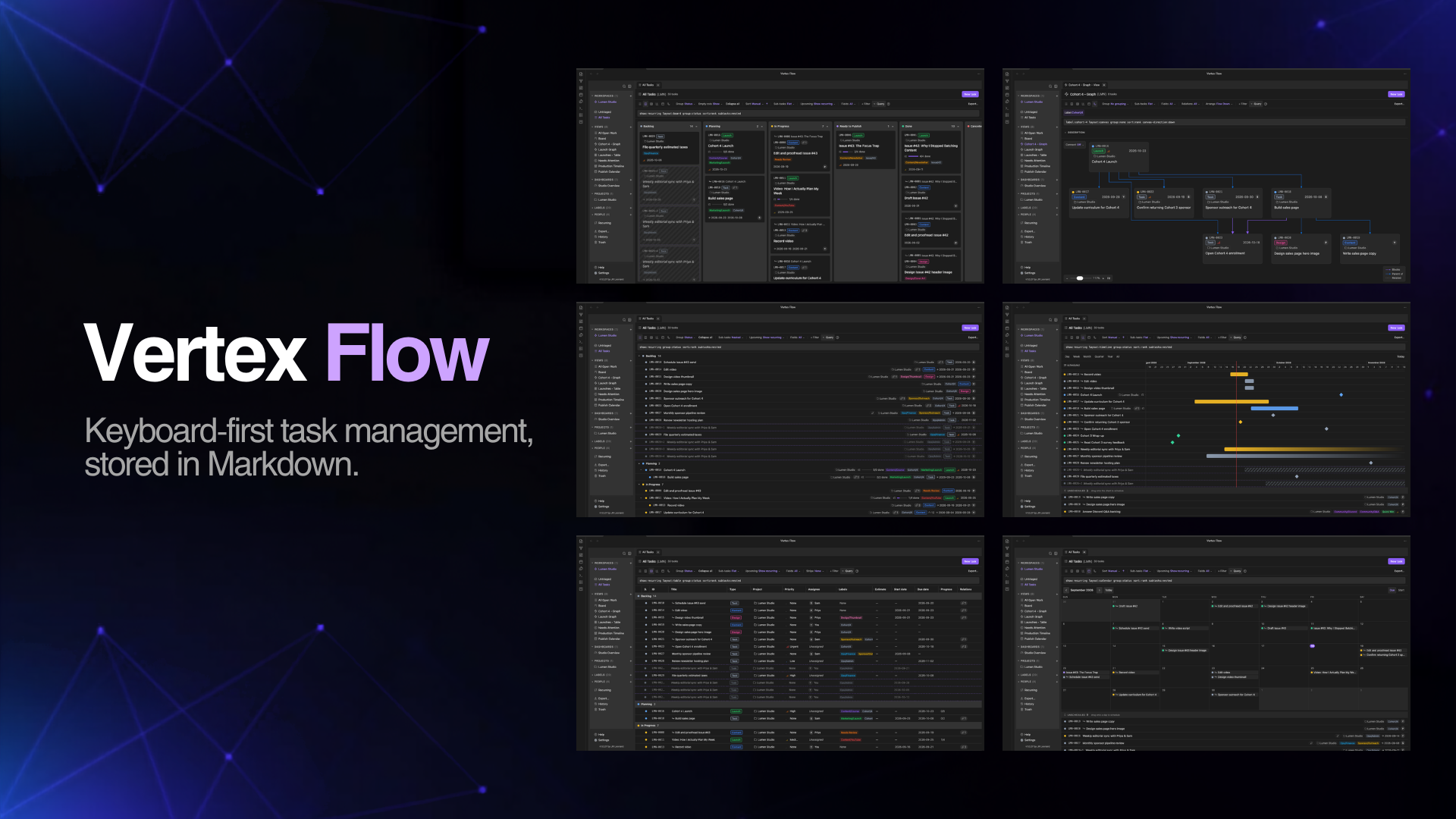Image resolution: width=1456 pixels, height=819 pixels.
Task: Select graph layout icon in graph screenshot toolbar
Action: [1094, 104]
